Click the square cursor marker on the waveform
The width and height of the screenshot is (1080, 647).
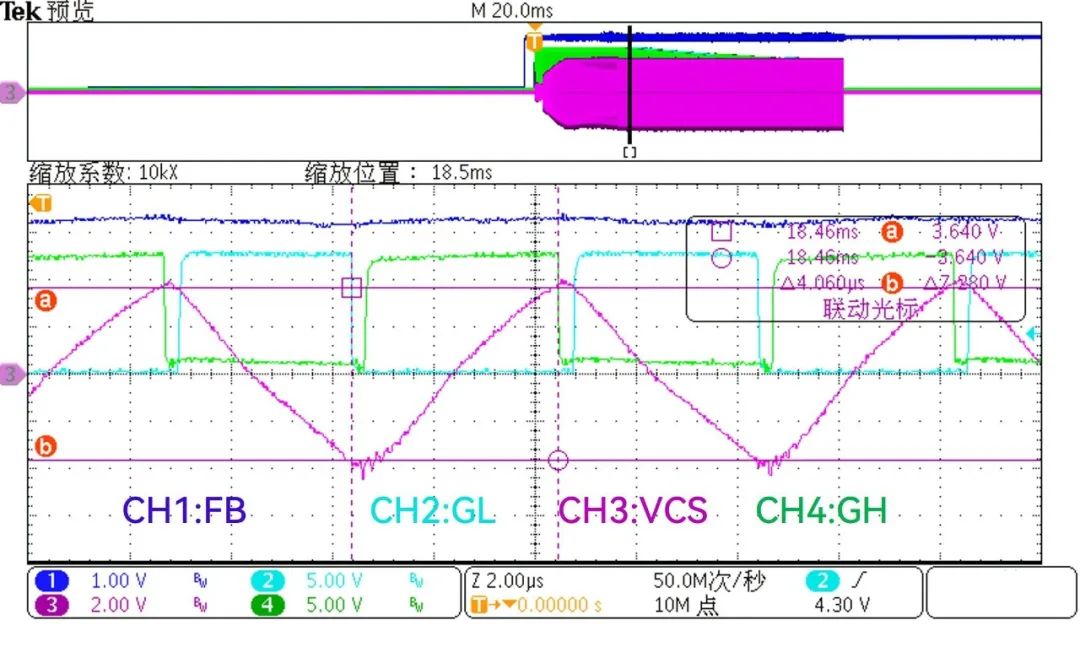(x=352, y=287)
